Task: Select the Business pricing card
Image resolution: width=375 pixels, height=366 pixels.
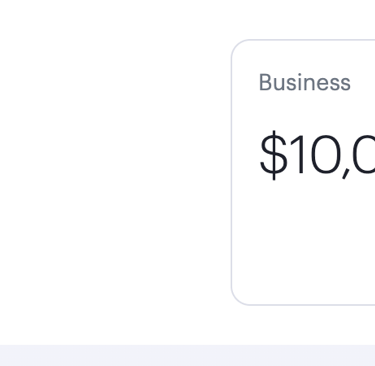Action: click(303, 172)
